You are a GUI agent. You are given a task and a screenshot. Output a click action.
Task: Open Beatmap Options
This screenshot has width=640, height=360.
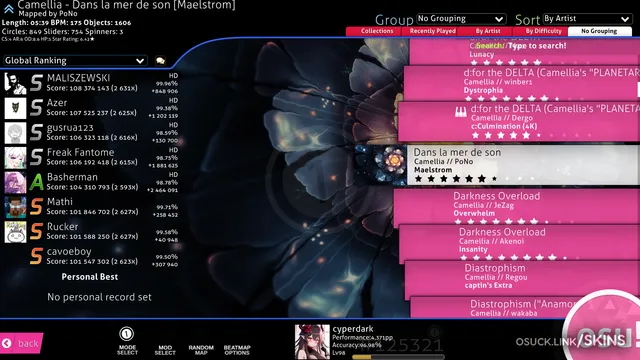point(237,350)
